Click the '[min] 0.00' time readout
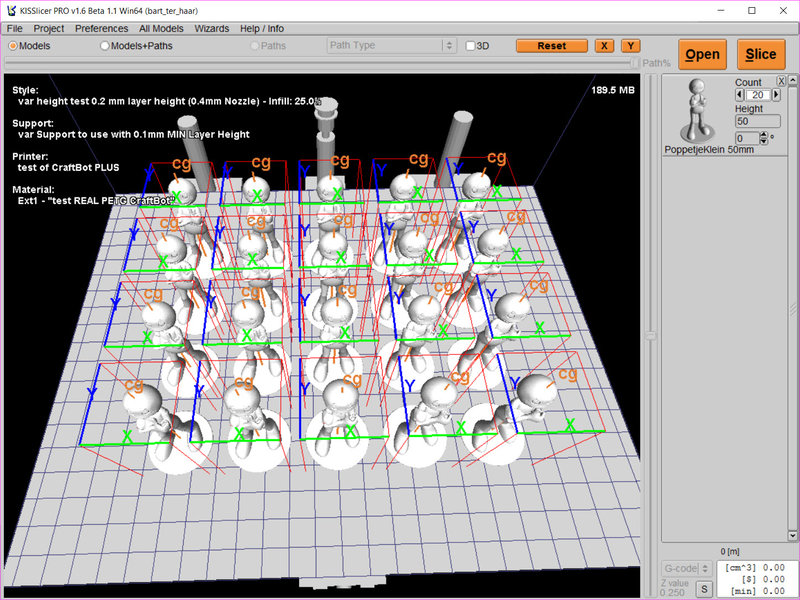 pyautogui.click(x=757, y=591)
